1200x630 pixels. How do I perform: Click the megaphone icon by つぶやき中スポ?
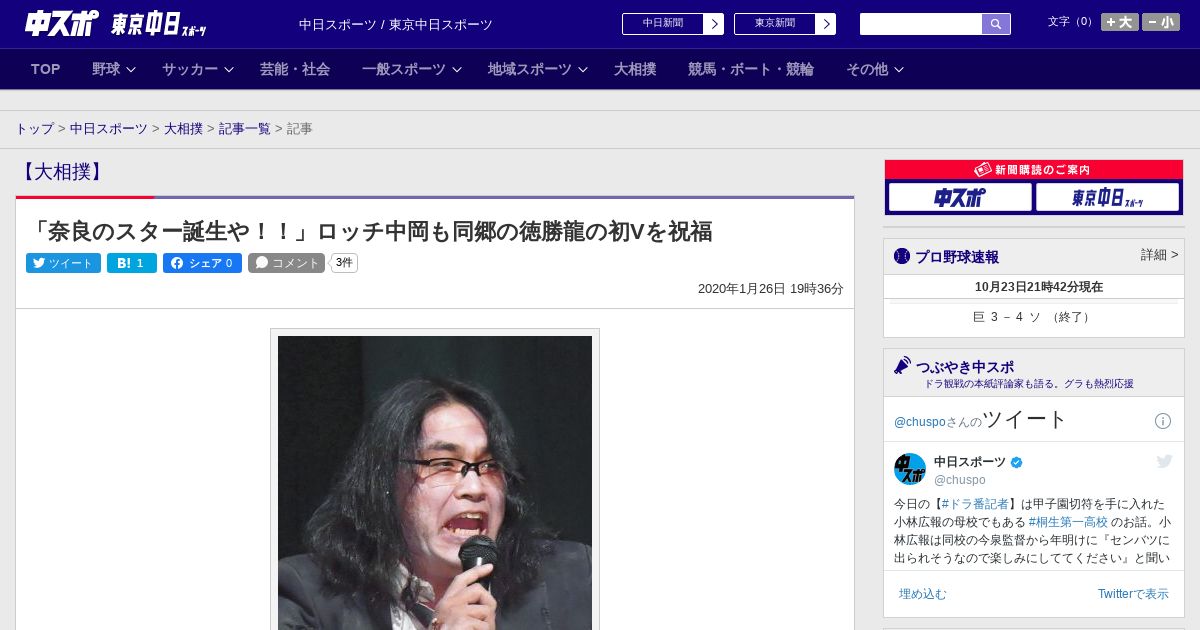coord(903,365)
